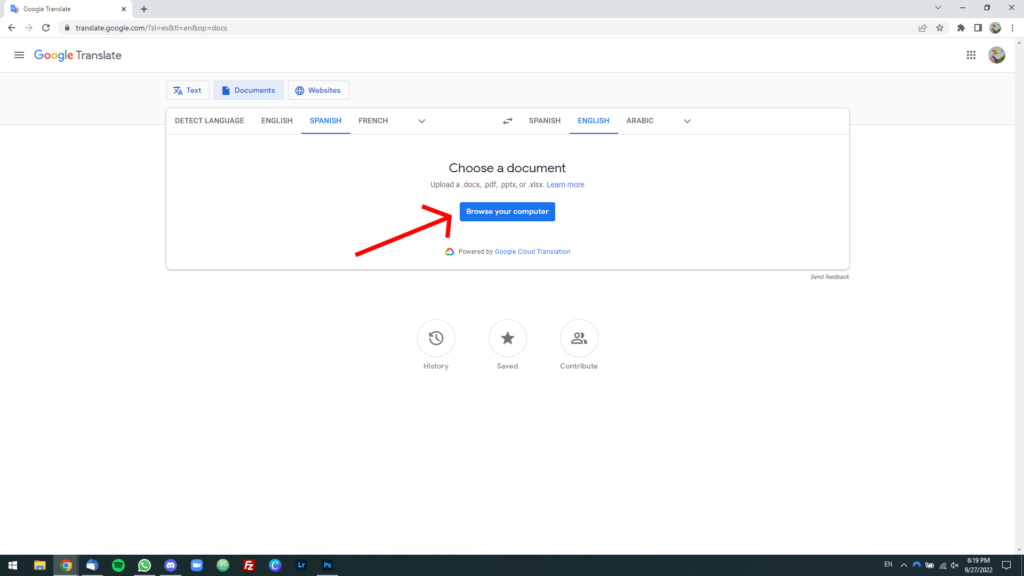The height and width of the screenshot is (576, 1024).
Task: Switch to the Websites tab
Action: pos(319,90)
